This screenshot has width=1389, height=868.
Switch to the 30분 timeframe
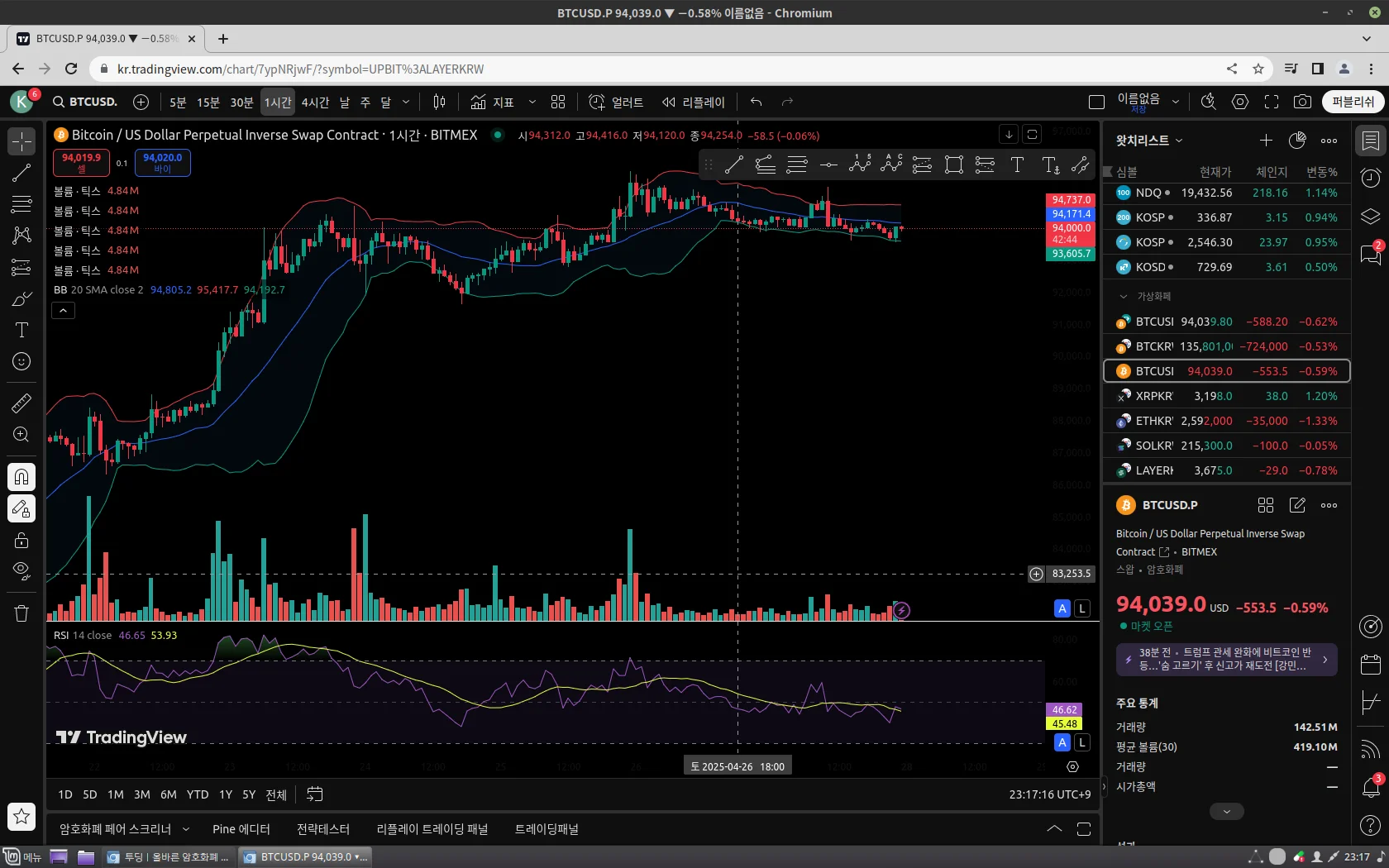tap(241, 102)
